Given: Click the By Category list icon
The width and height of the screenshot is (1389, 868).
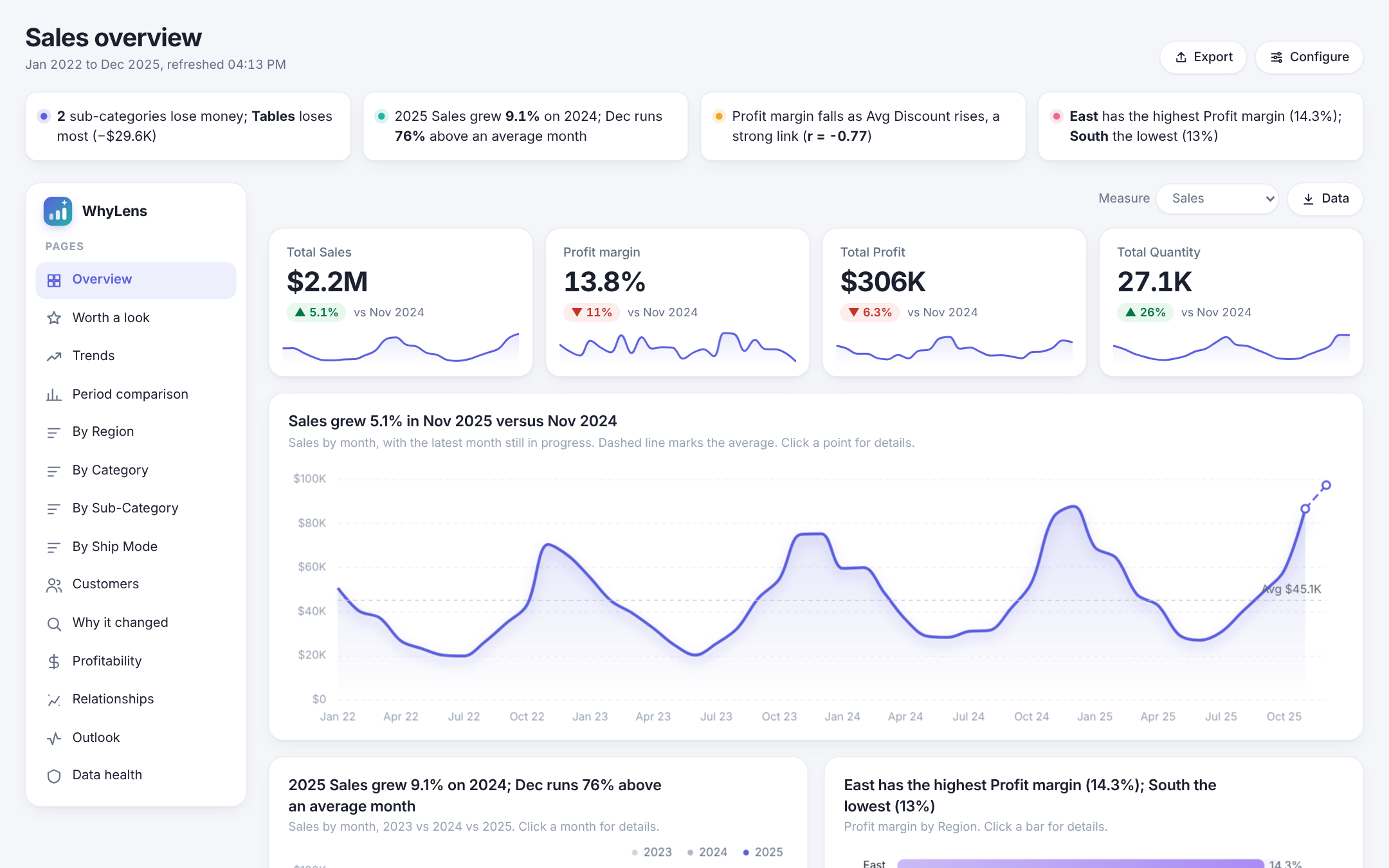Looking at the screenshot, I should (x=54, y=471).
